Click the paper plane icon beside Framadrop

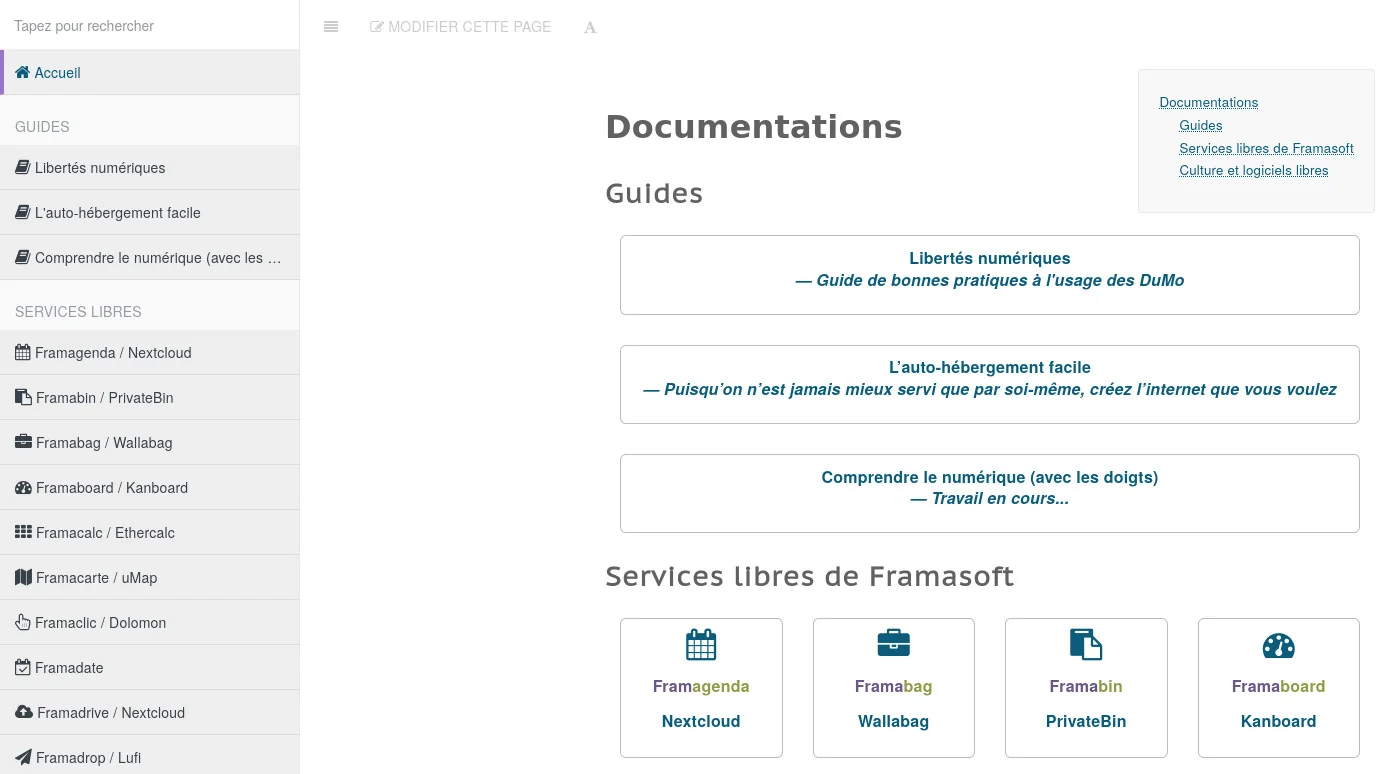[x=23, y=758]
